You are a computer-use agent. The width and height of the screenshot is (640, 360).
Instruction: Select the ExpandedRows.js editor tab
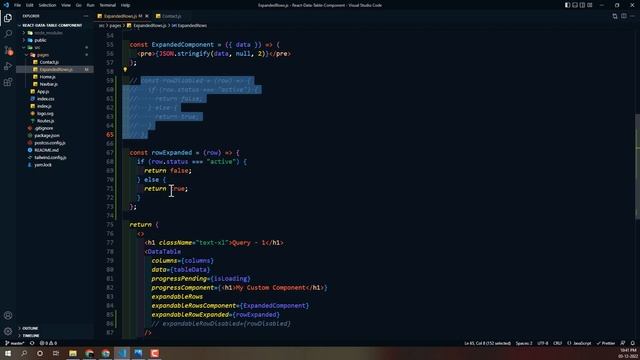pyautogui.click(x=120, y=16)
